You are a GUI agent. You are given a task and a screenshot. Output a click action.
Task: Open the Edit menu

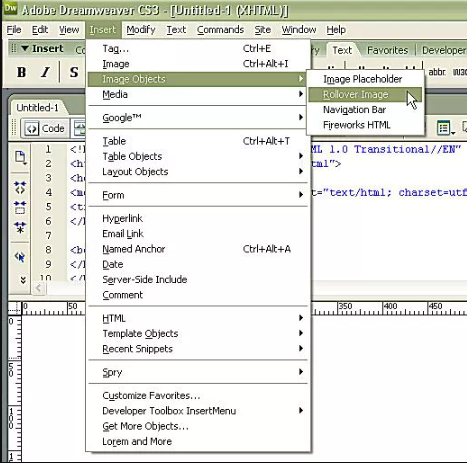tap(40, 30)
